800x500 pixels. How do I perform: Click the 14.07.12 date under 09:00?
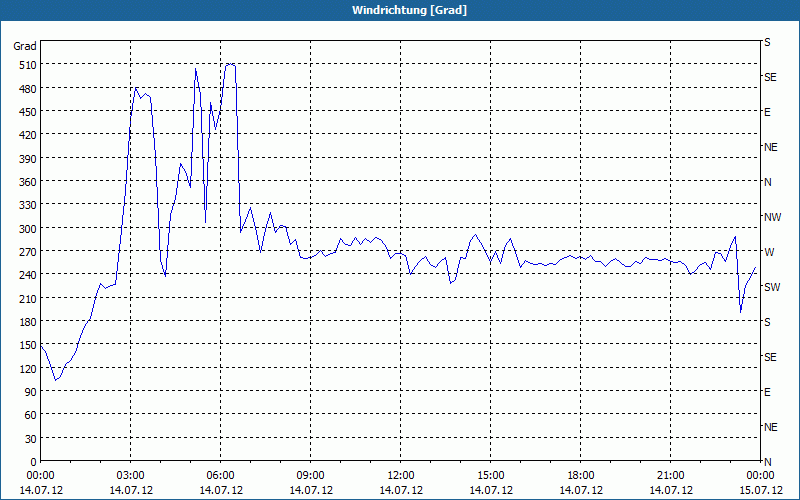(x=311, y=490)
